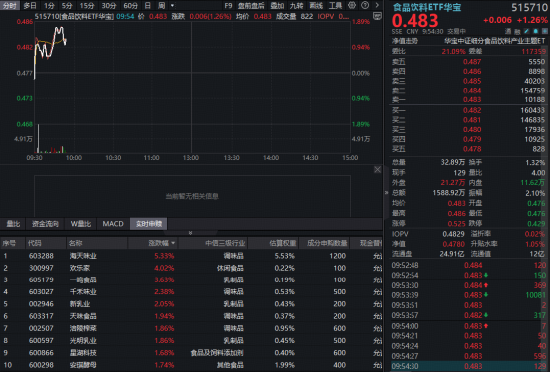
Task: Click the 华宝中证细分食品饮料产业主题 fund name
Action: coord(495,41)
